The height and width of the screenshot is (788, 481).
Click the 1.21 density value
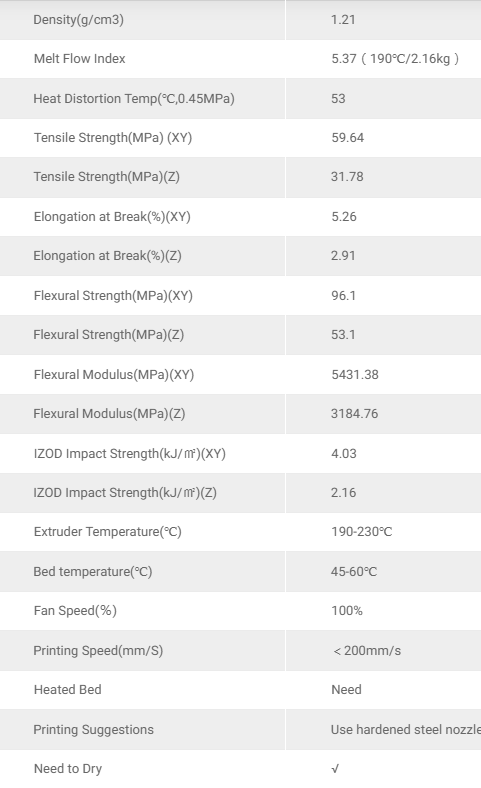point(343,20)
